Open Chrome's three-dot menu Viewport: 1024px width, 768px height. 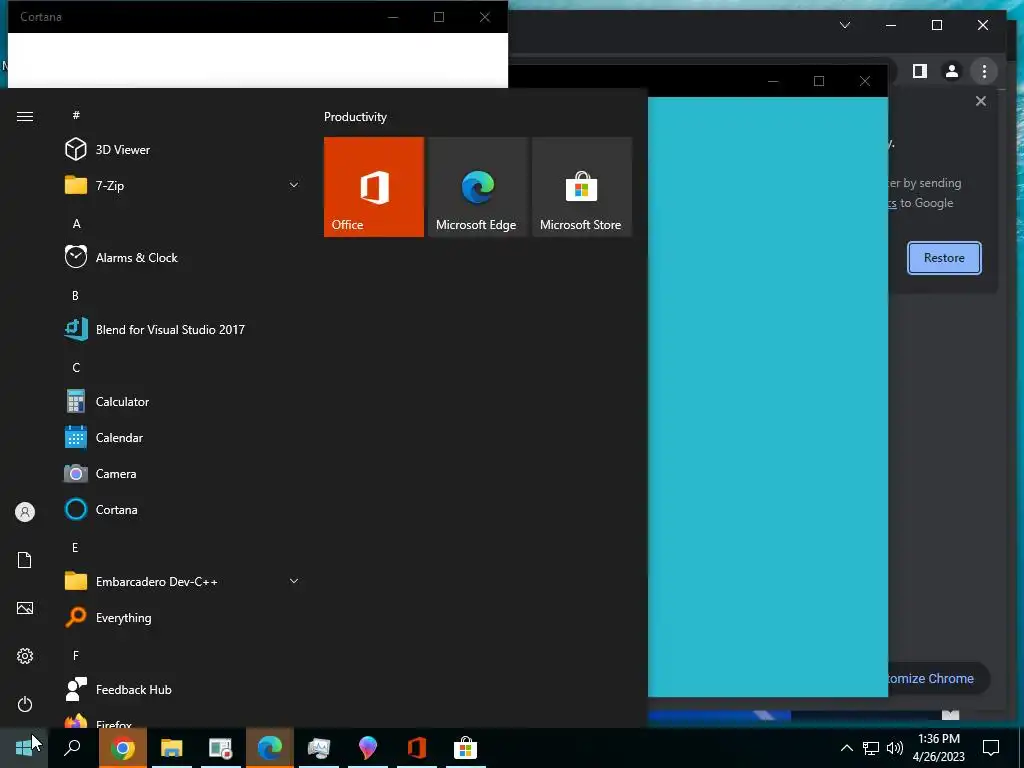(x=984, y=71)
